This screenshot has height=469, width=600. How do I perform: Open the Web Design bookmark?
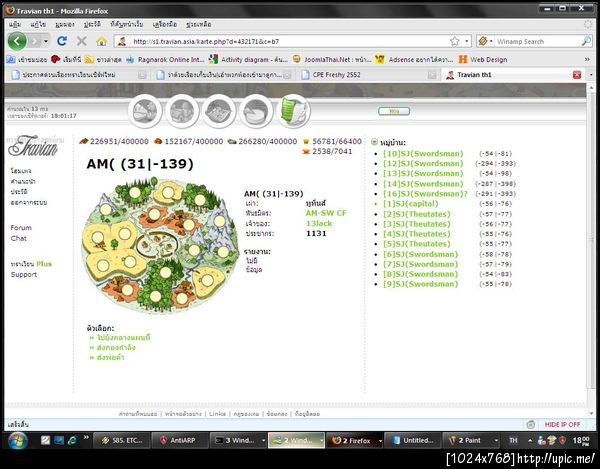pyautogui.click(x=483, y=59)
